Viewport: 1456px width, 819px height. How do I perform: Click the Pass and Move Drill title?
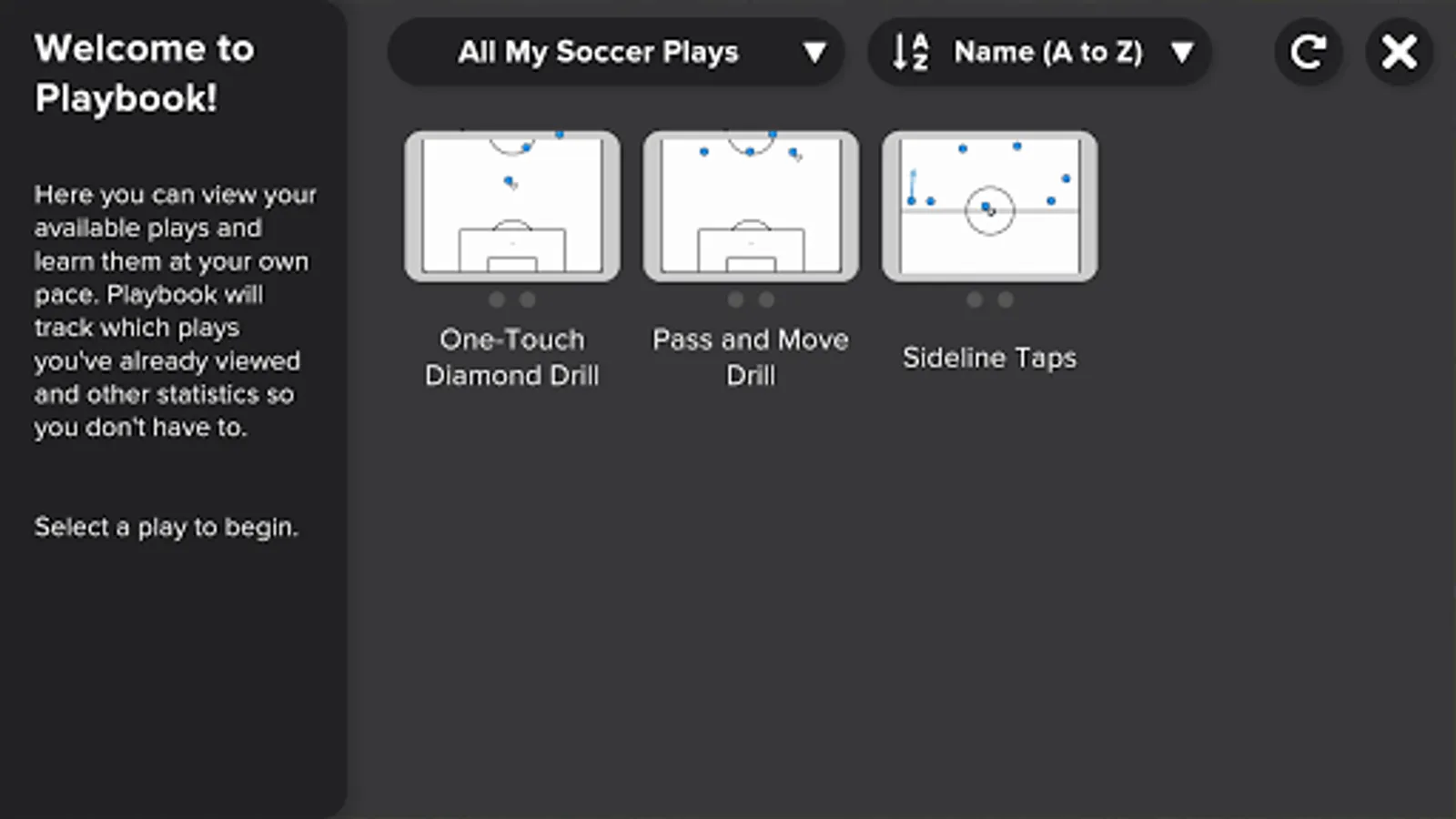tap(751, 357)
